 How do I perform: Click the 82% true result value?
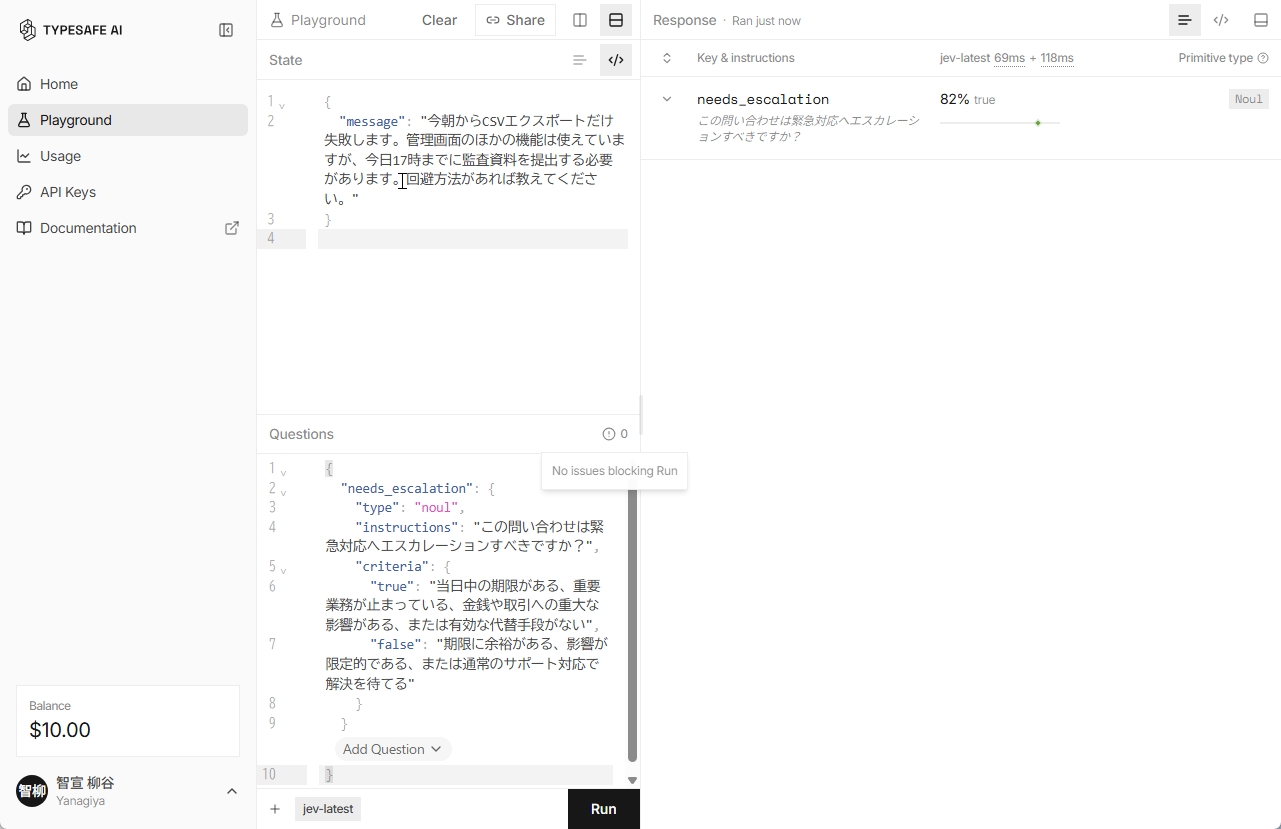coord(967,99)
